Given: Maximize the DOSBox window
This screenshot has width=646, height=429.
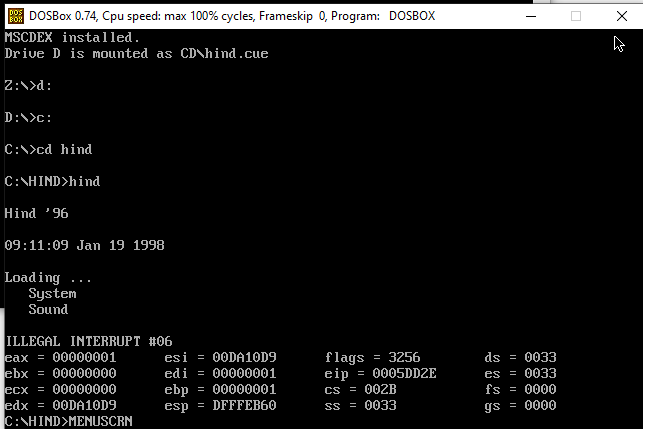Looking at the screenshot, I should [x=576, y=15].
